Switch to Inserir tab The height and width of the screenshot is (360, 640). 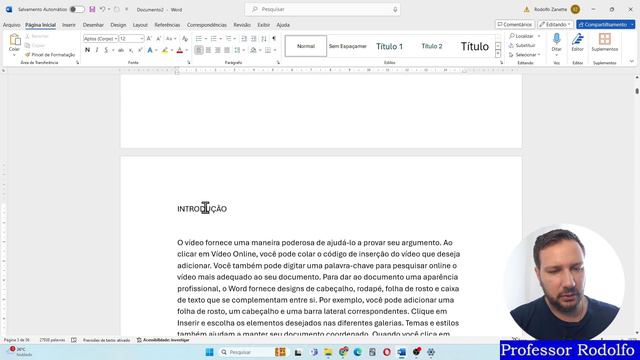(69, 25)
